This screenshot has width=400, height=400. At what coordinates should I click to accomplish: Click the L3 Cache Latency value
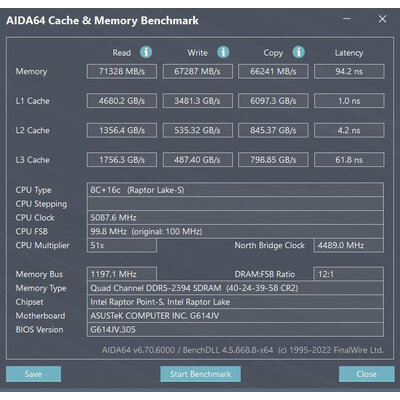coord(349,160)
